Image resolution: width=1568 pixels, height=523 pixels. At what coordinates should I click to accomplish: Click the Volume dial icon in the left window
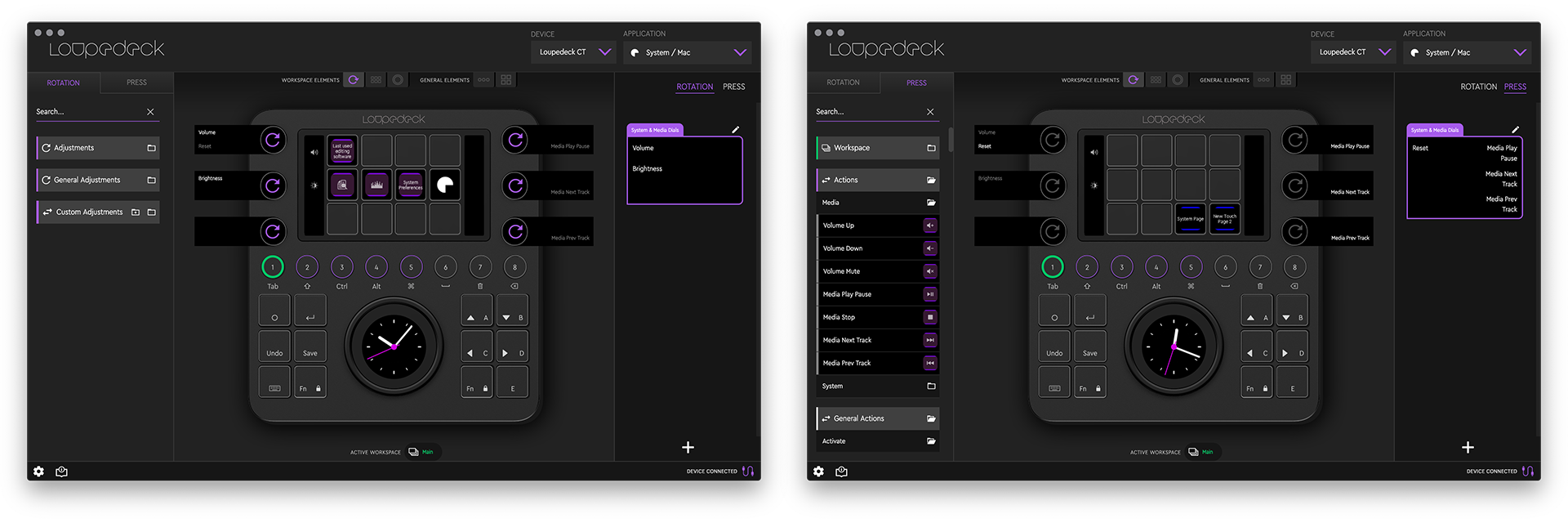pos(273,140)
